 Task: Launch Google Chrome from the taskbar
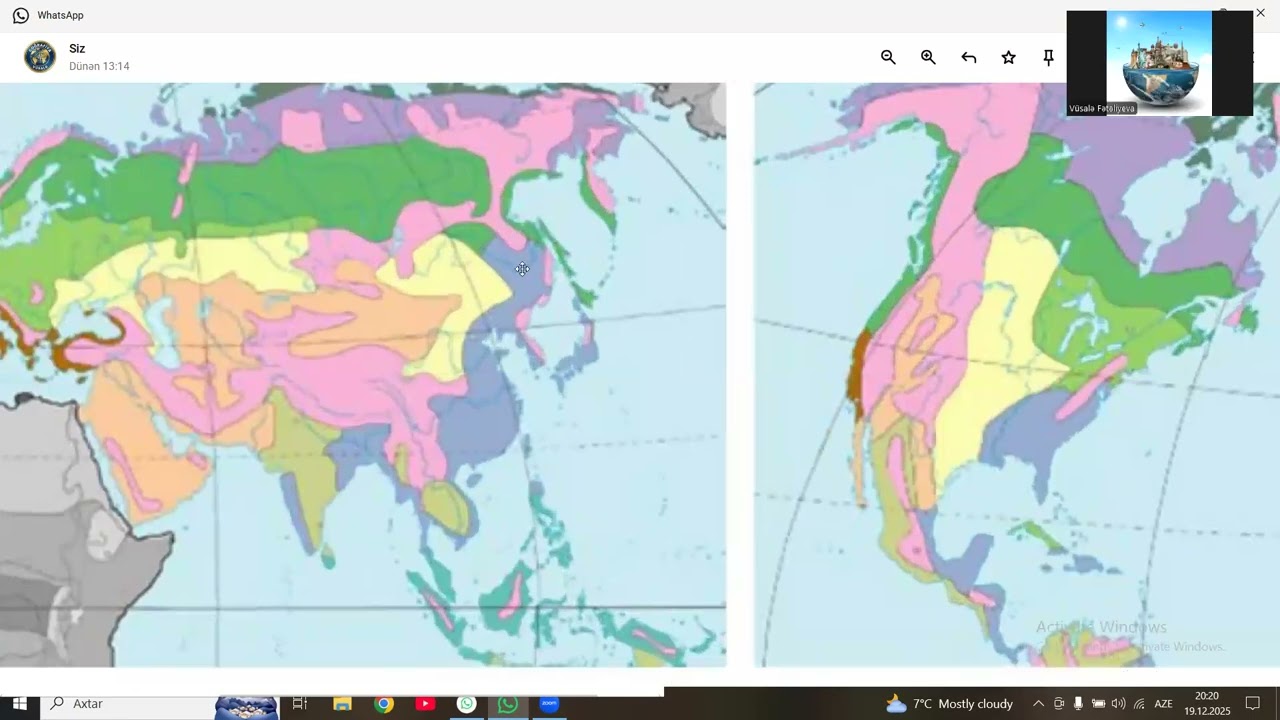[384, 704]
